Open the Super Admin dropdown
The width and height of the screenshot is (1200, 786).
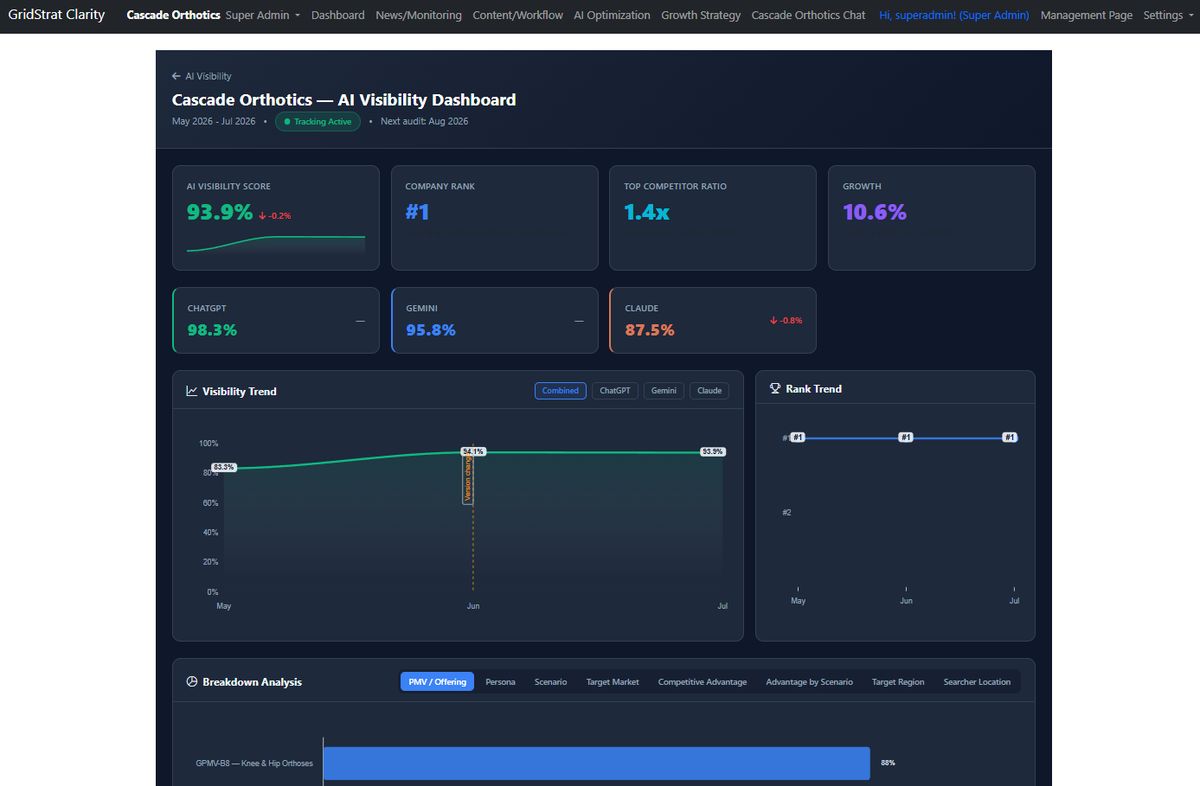263,15
